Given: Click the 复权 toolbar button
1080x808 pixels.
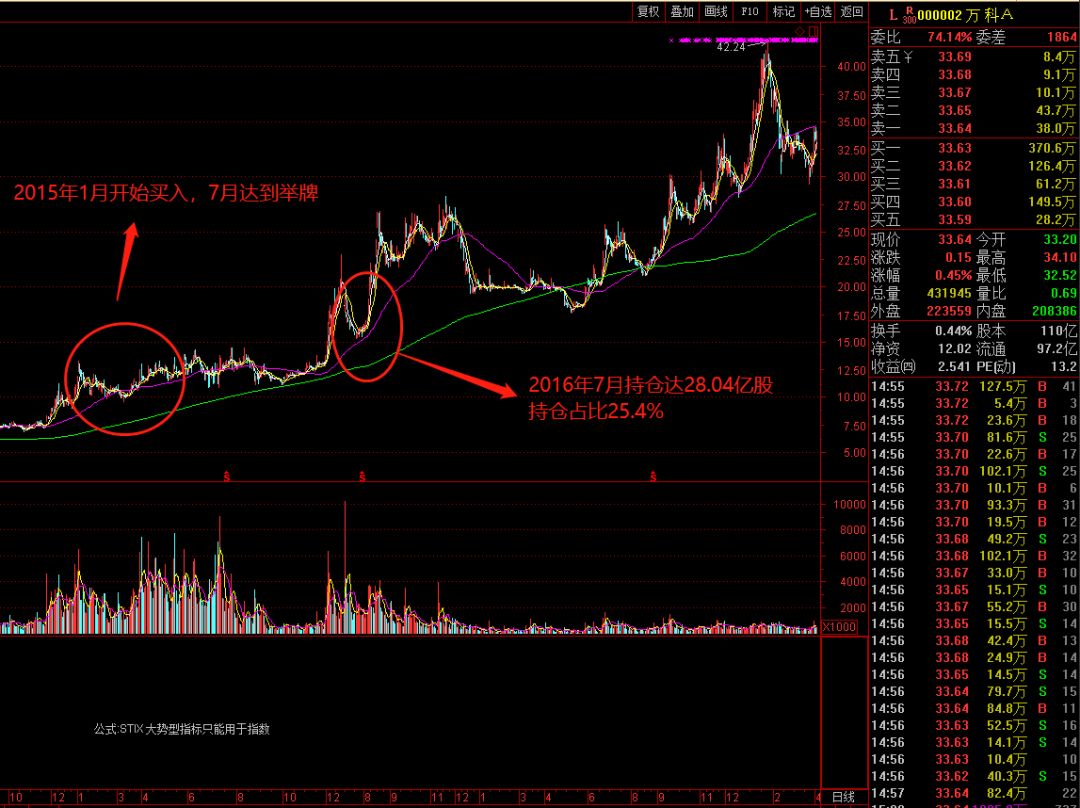Looking at the screenshot, I should click(x=648, y=12).
